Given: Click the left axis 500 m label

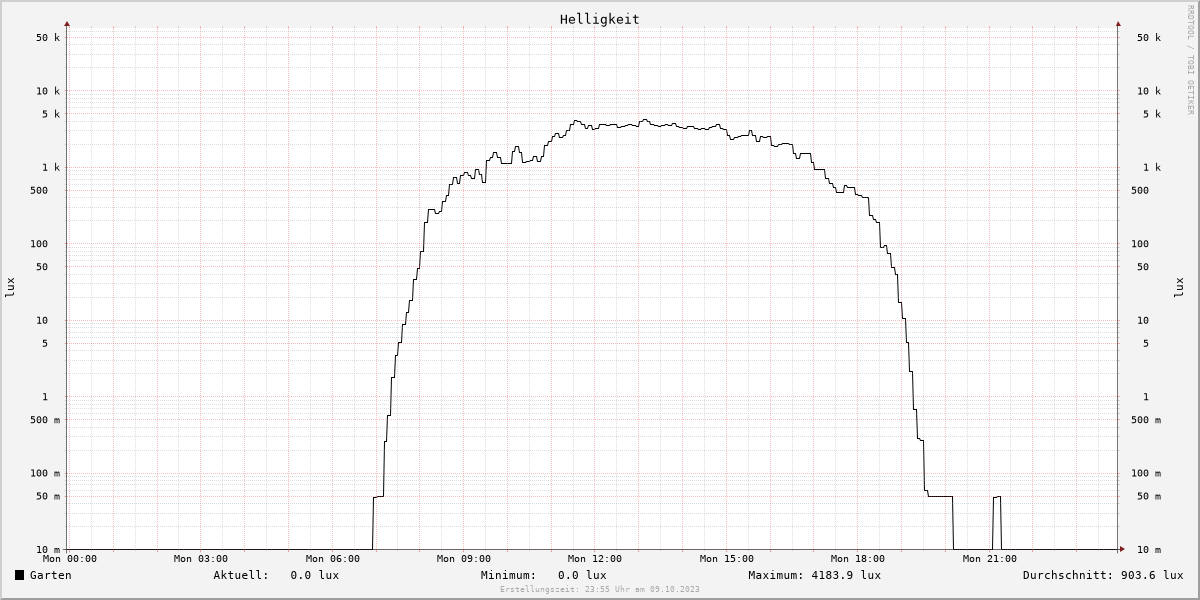Looking at the screenshot, I should (45, 420).
